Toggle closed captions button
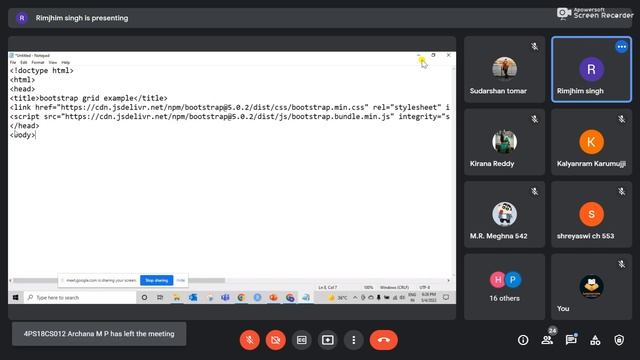Viewport: 640px width, 360px height. pyautogui.click(x=302, y=340)
